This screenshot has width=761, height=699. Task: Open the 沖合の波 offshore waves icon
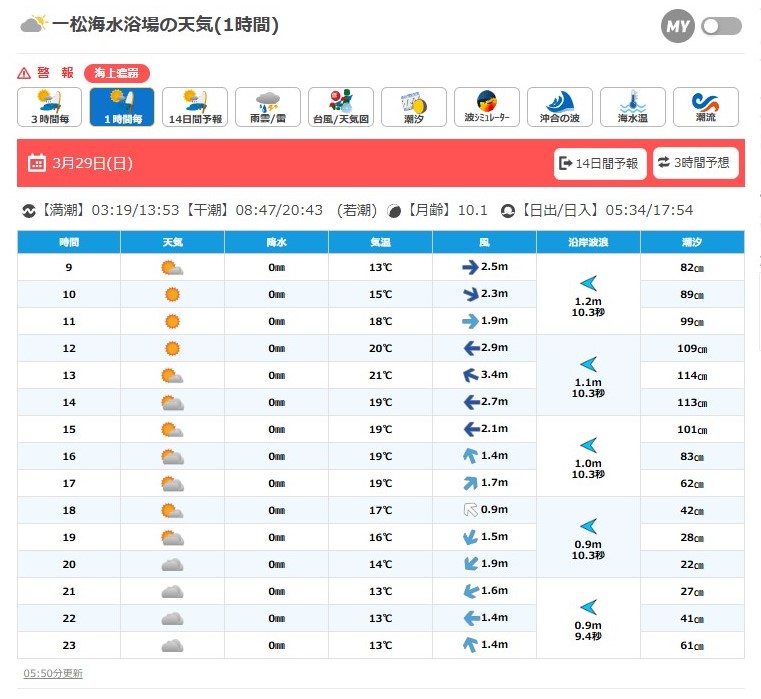click(560, 107)
